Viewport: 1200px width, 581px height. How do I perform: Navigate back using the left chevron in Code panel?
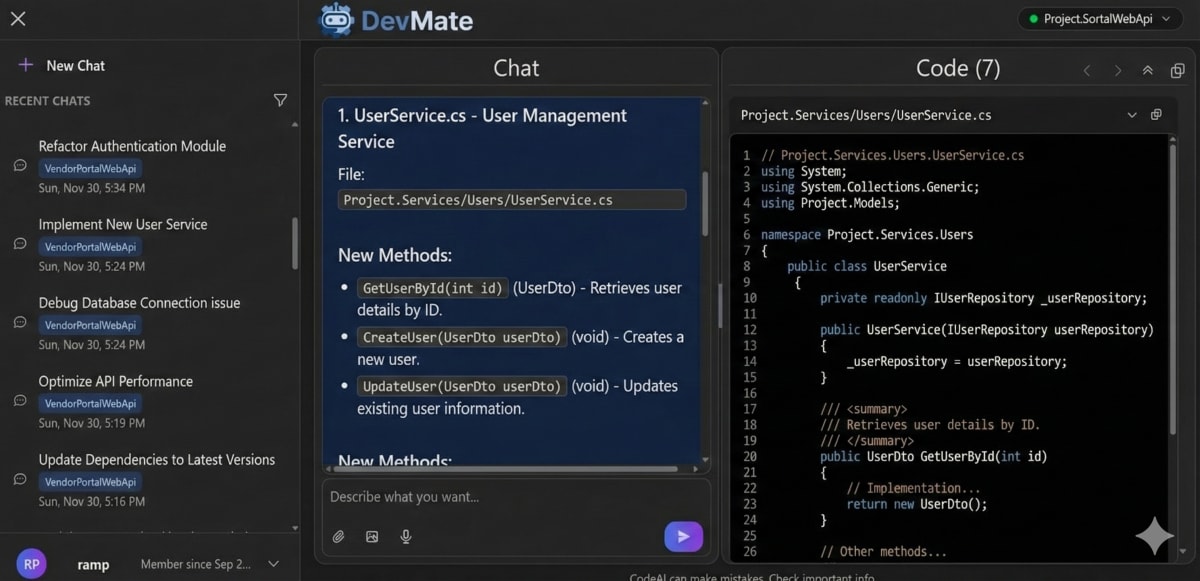tap(1087, 69)
